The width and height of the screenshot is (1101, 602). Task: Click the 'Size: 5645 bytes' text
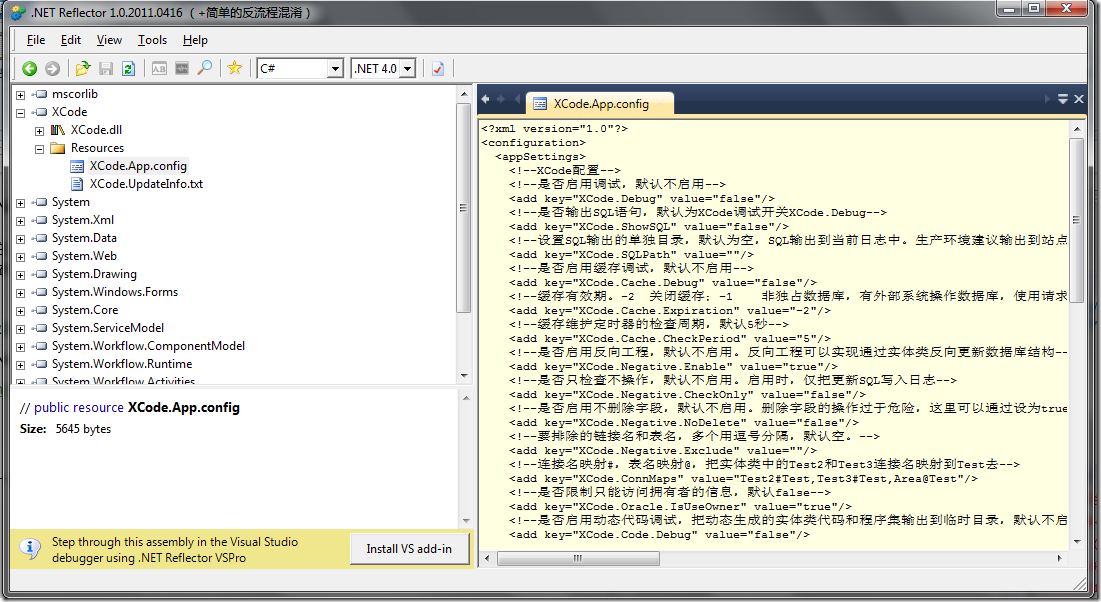(65, 429)
